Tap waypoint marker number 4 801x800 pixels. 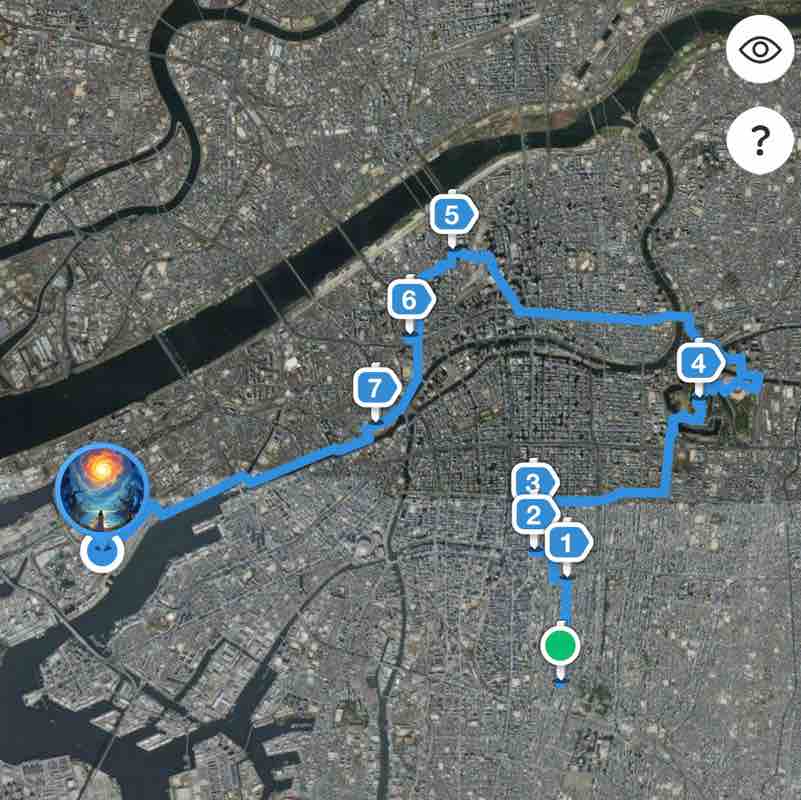pyautogui.click(x=700, y=363)
